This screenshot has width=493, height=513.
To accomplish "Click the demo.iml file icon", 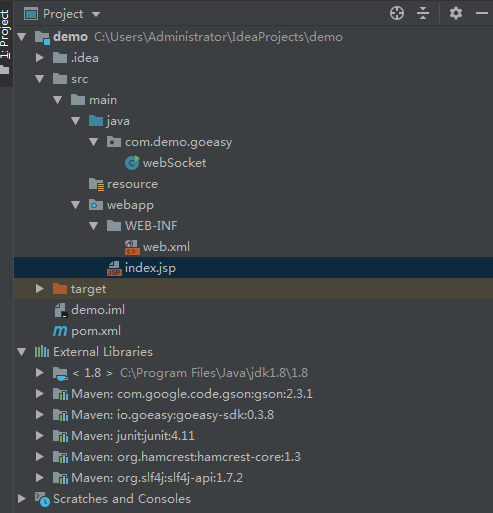I will tap(61, 310).
